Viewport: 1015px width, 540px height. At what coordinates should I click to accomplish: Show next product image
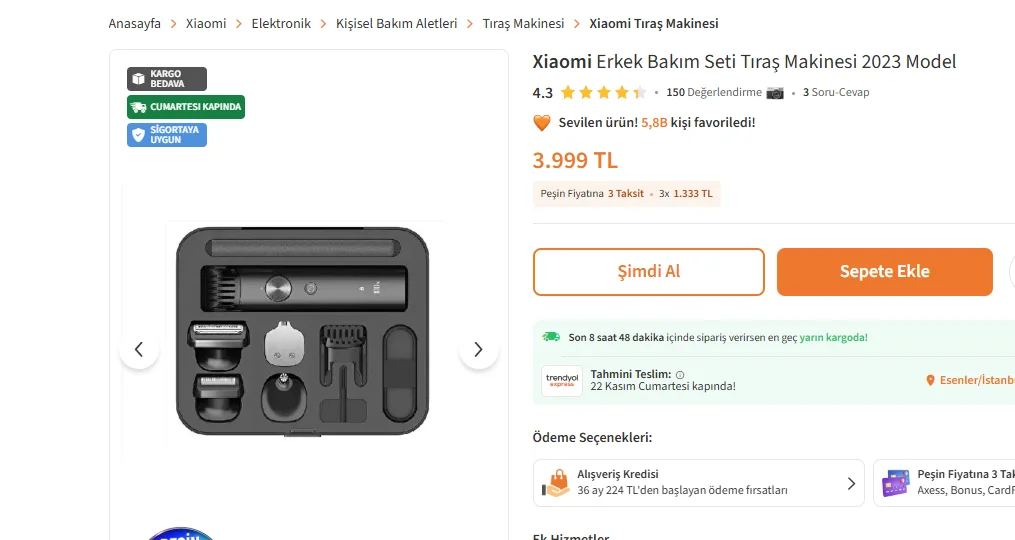pyautogui.click(x=478, y=349)
